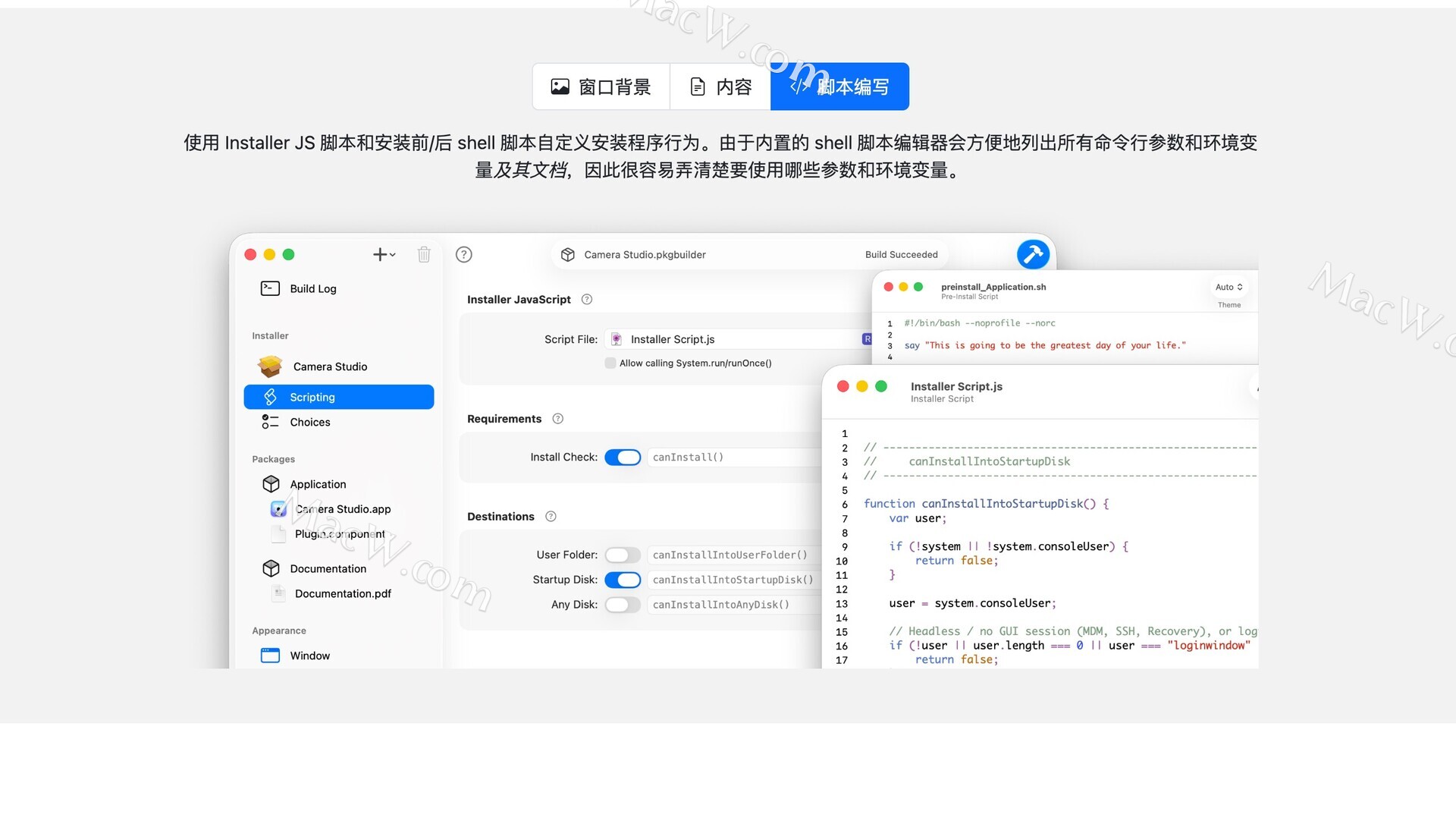Open Window appearance item
The height and width of the screenshot is (824, 1456).
coord(309,656)
